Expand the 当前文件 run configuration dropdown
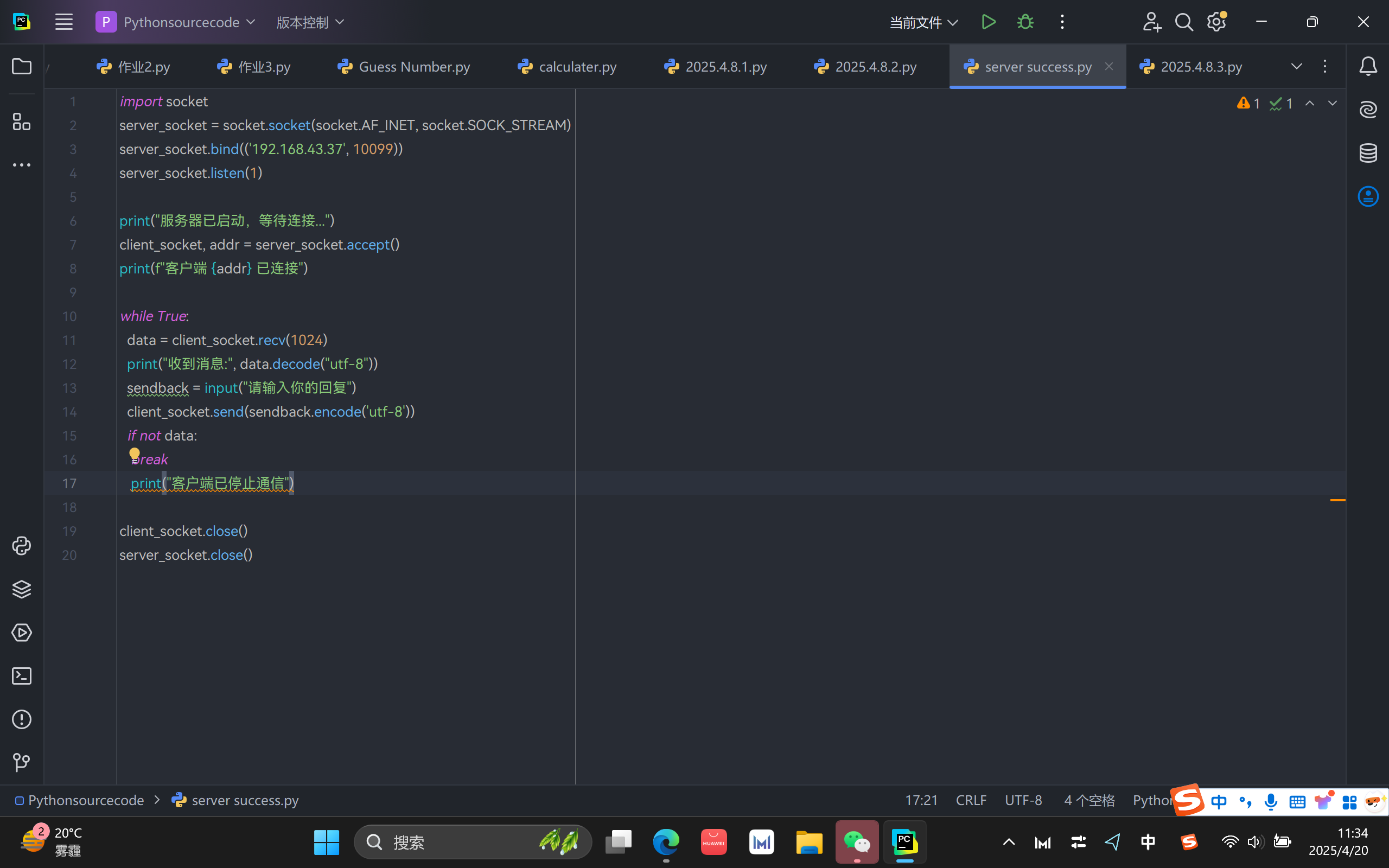This screenshot has width=1389, height=868. (x=923, y=22)
